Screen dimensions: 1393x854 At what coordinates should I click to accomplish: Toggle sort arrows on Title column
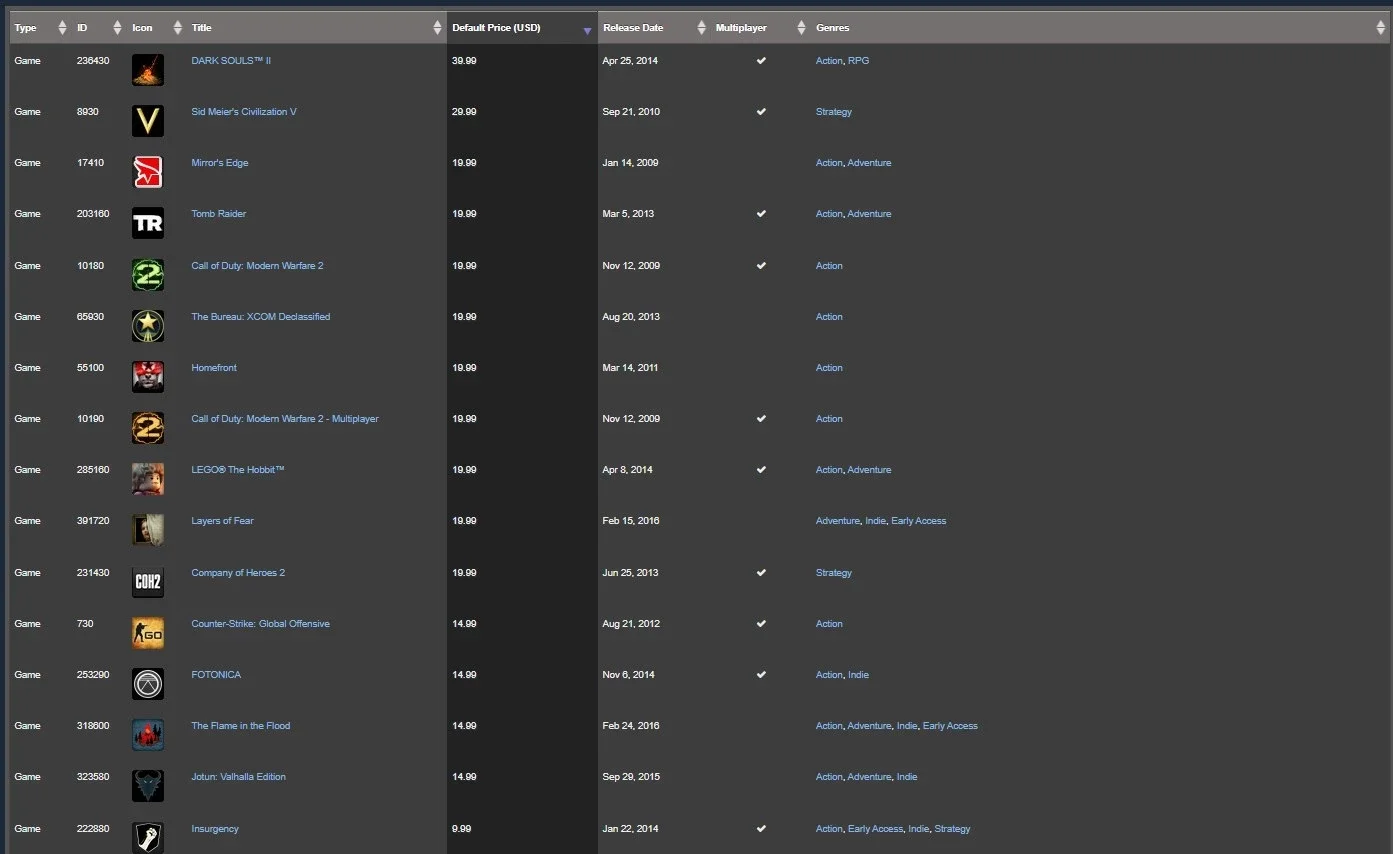point(437,28)
